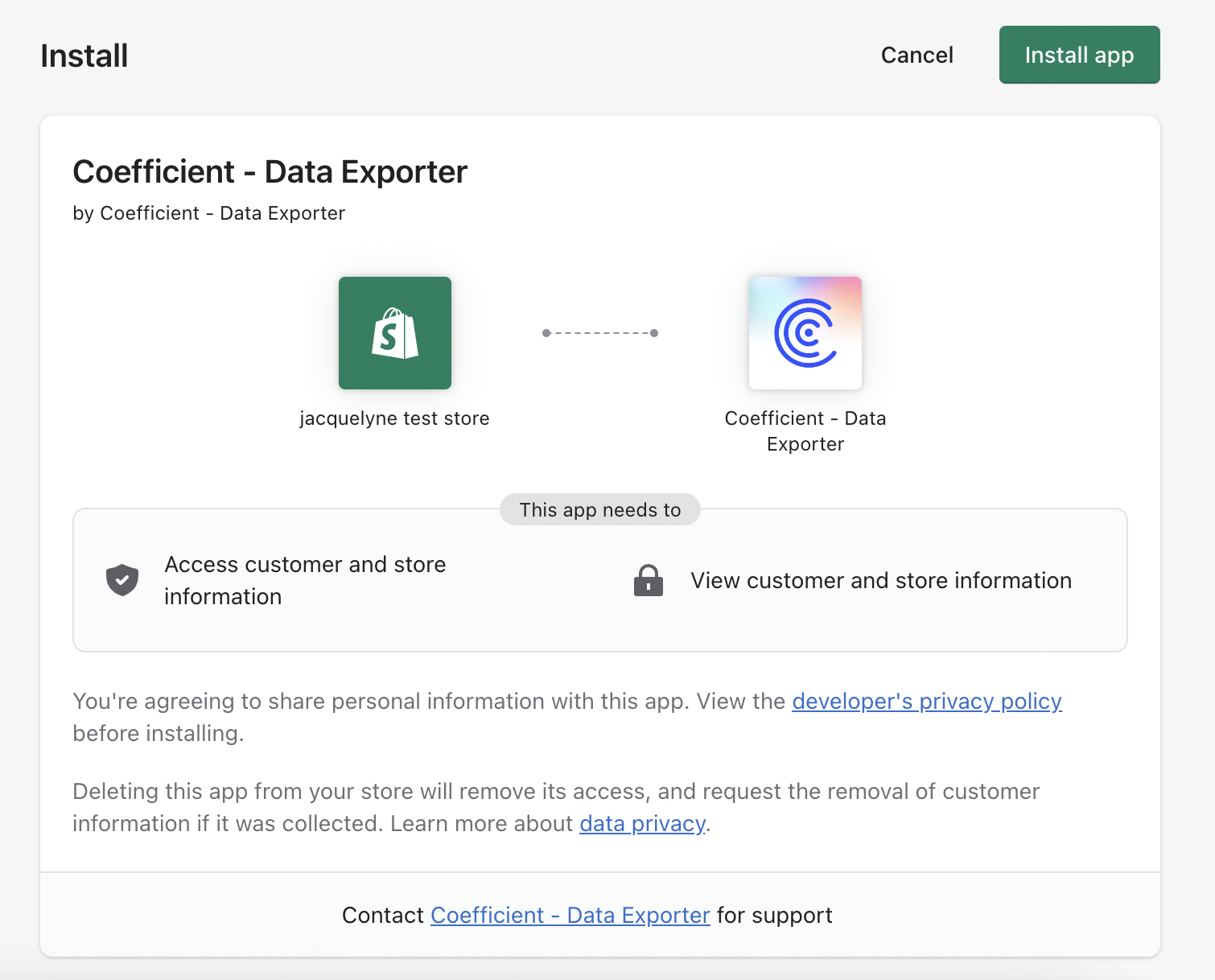Click the 'Install' page title
The height and width of the screenshot is (980, 1215).
(84, 56)
